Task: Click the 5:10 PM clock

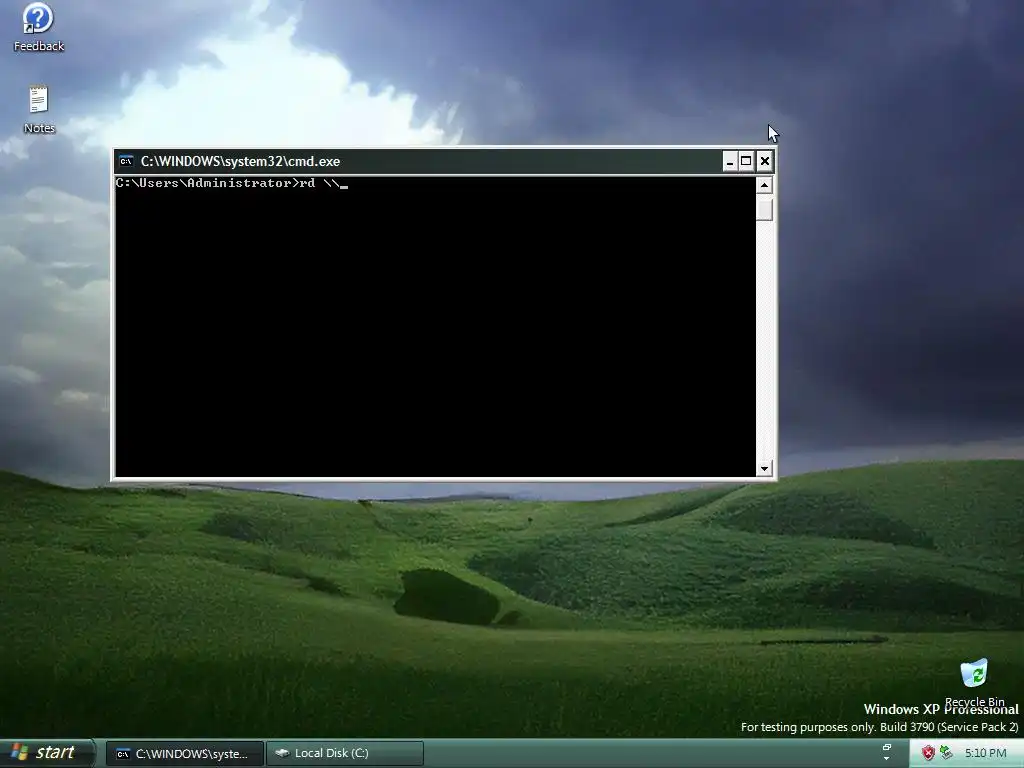Action: click(x=985, y=753)
